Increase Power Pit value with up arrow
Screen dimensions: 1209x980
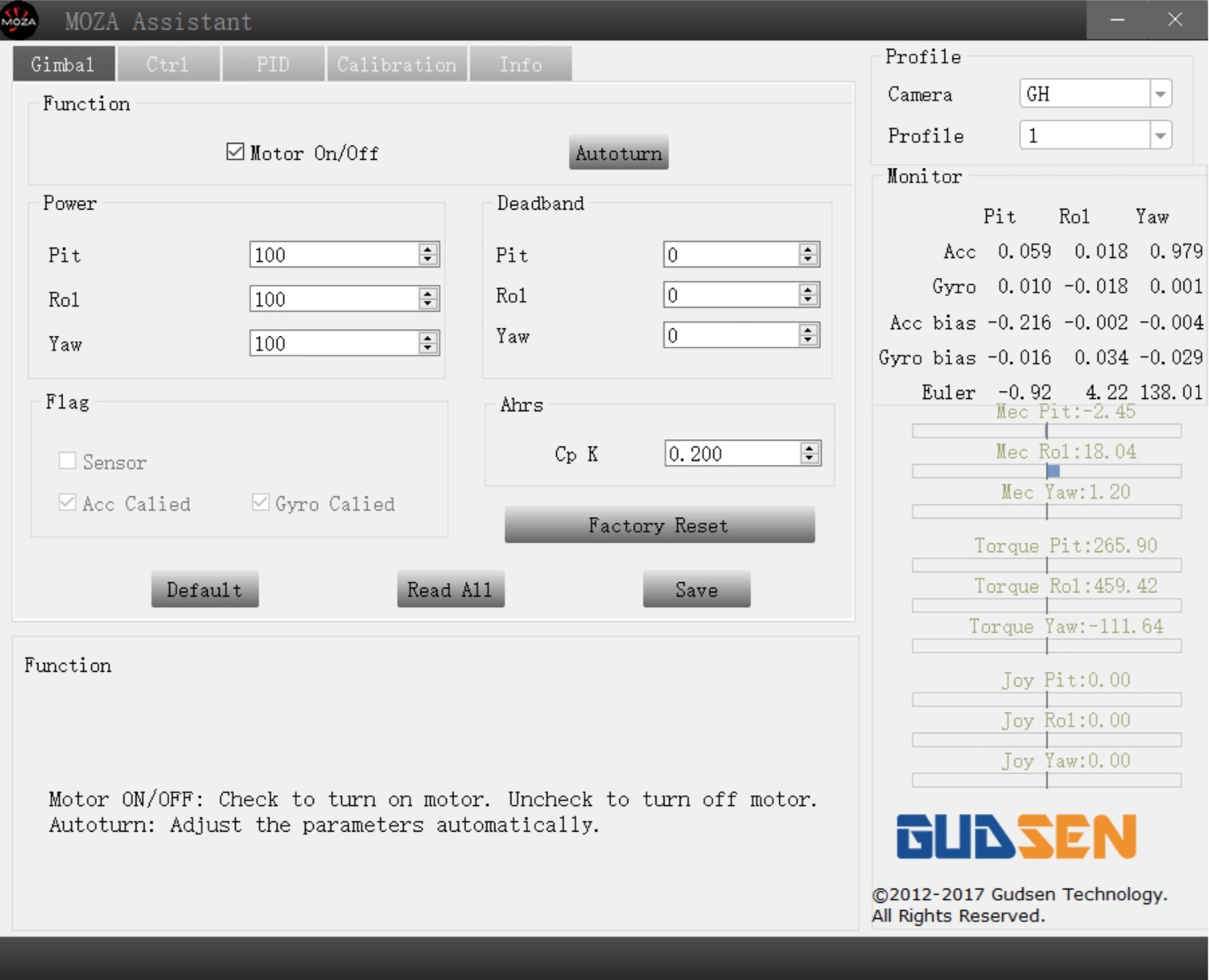[x=428, y=249]
